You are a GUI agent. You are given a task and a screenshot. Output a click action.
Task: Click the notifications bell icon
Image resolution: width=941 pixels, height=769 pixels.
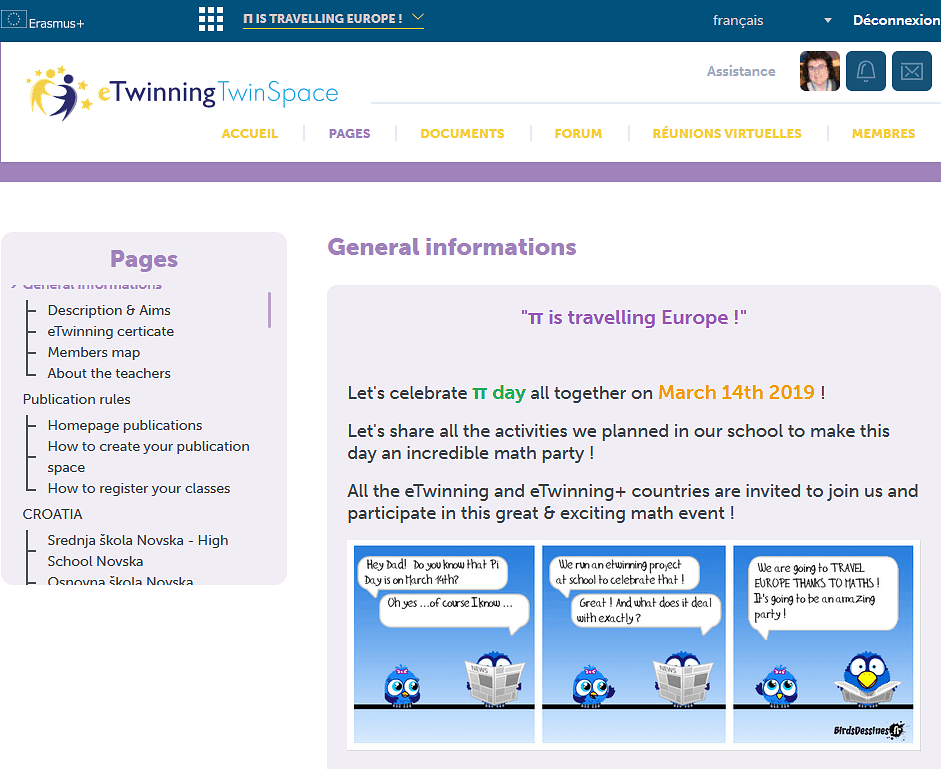coord(866,71)
